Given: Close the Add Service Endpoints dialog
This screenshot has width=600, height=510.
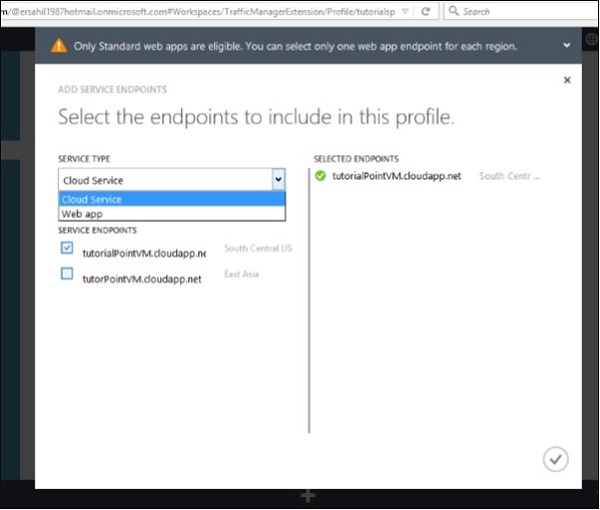Looking at the screenshot, I should (567, 79).
